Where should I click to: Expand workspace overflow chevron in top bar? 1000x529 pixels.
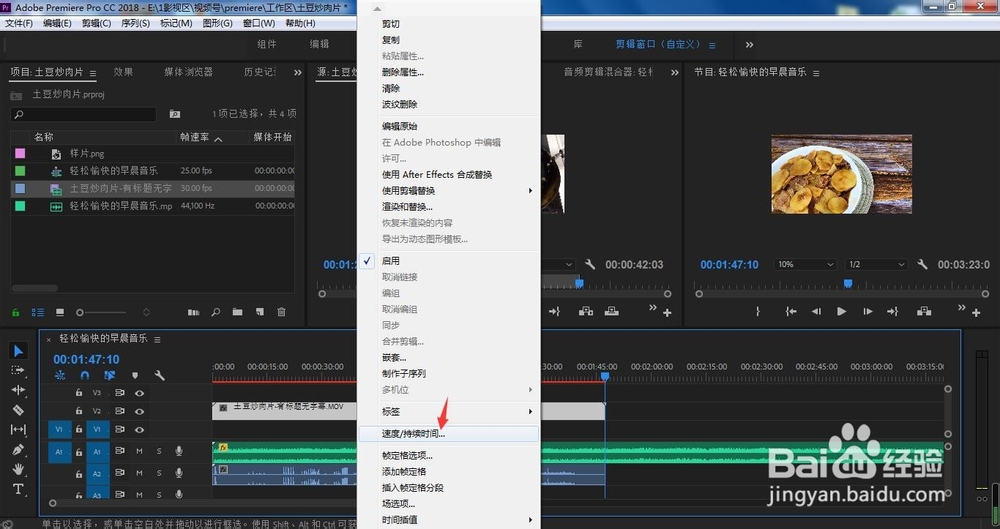coord(749,45)
